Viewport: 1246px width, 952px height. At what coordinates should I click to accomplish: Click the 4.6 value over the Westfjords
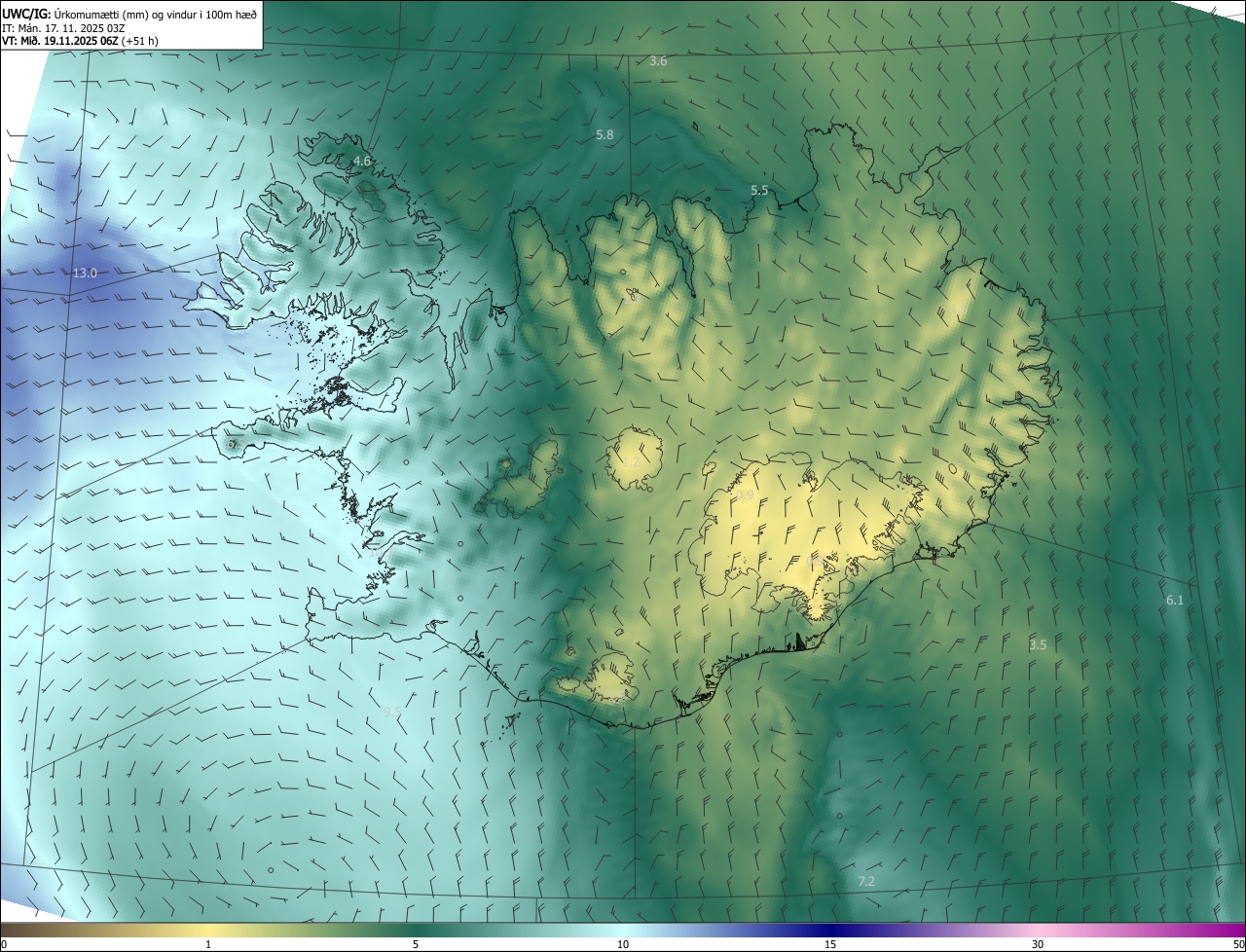[x=362, y=161]
